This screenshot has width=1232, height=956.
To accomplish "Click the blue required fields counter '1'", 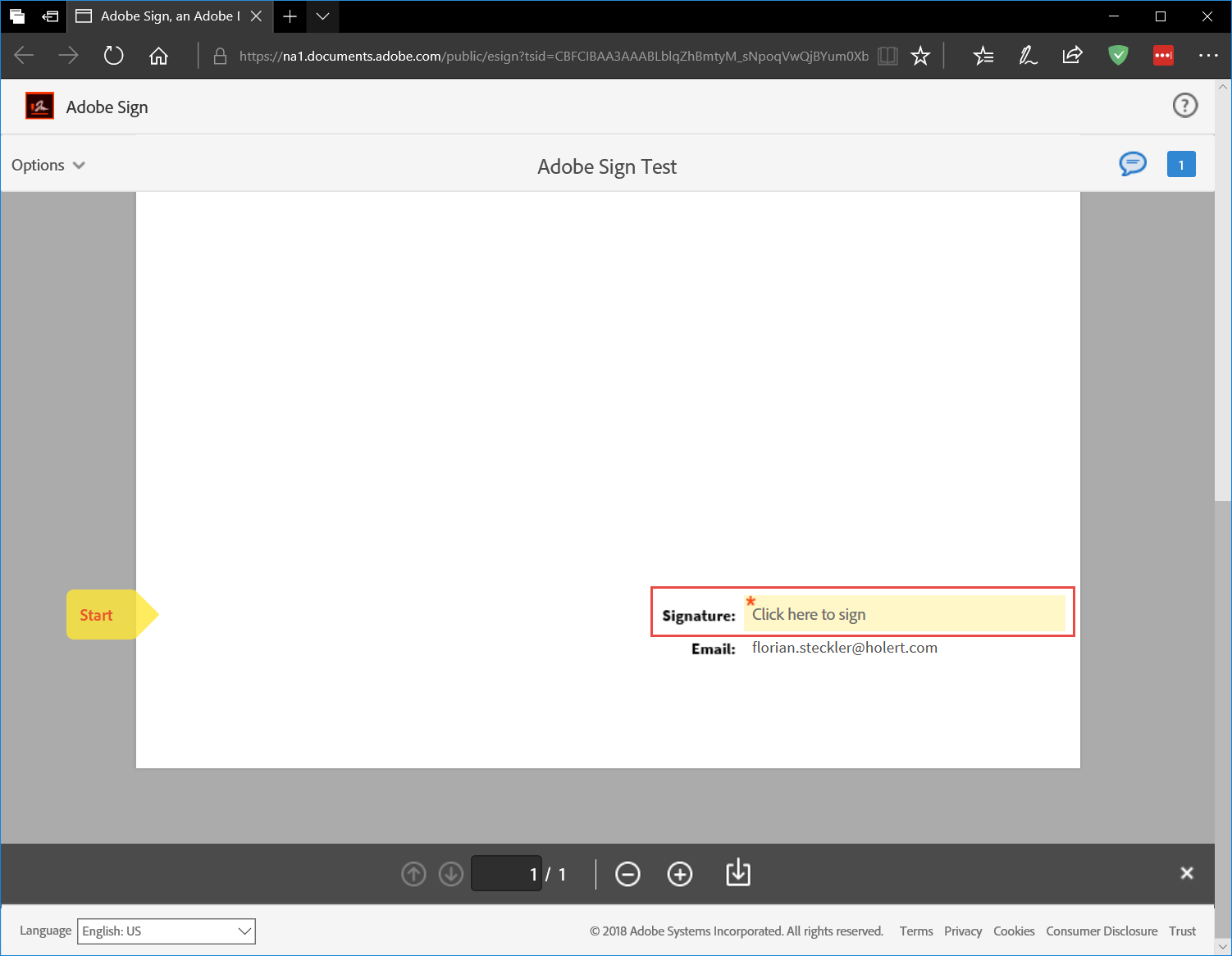I will coord(1181,164).
